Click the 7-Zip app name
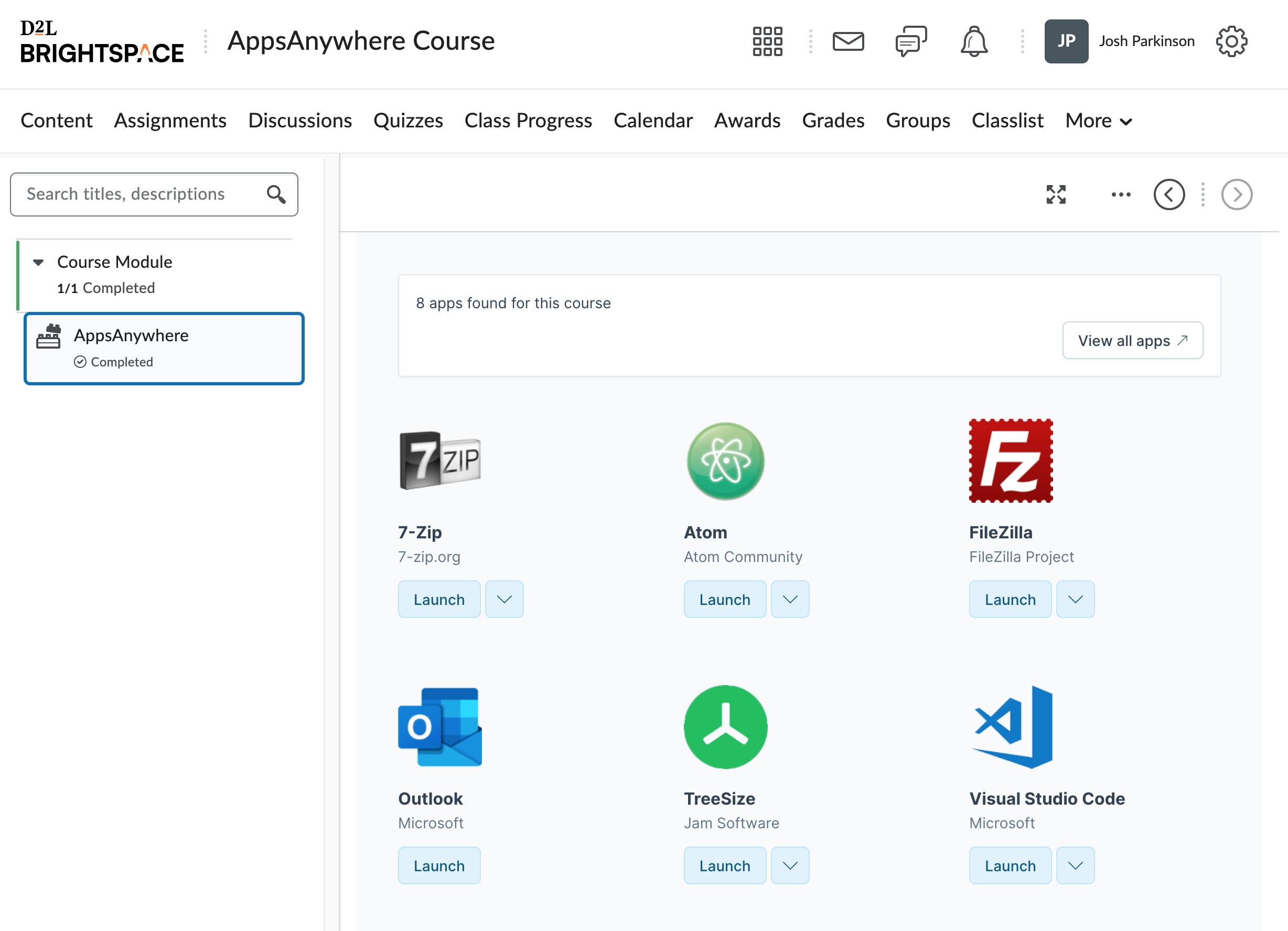 (x=420, y=533)
